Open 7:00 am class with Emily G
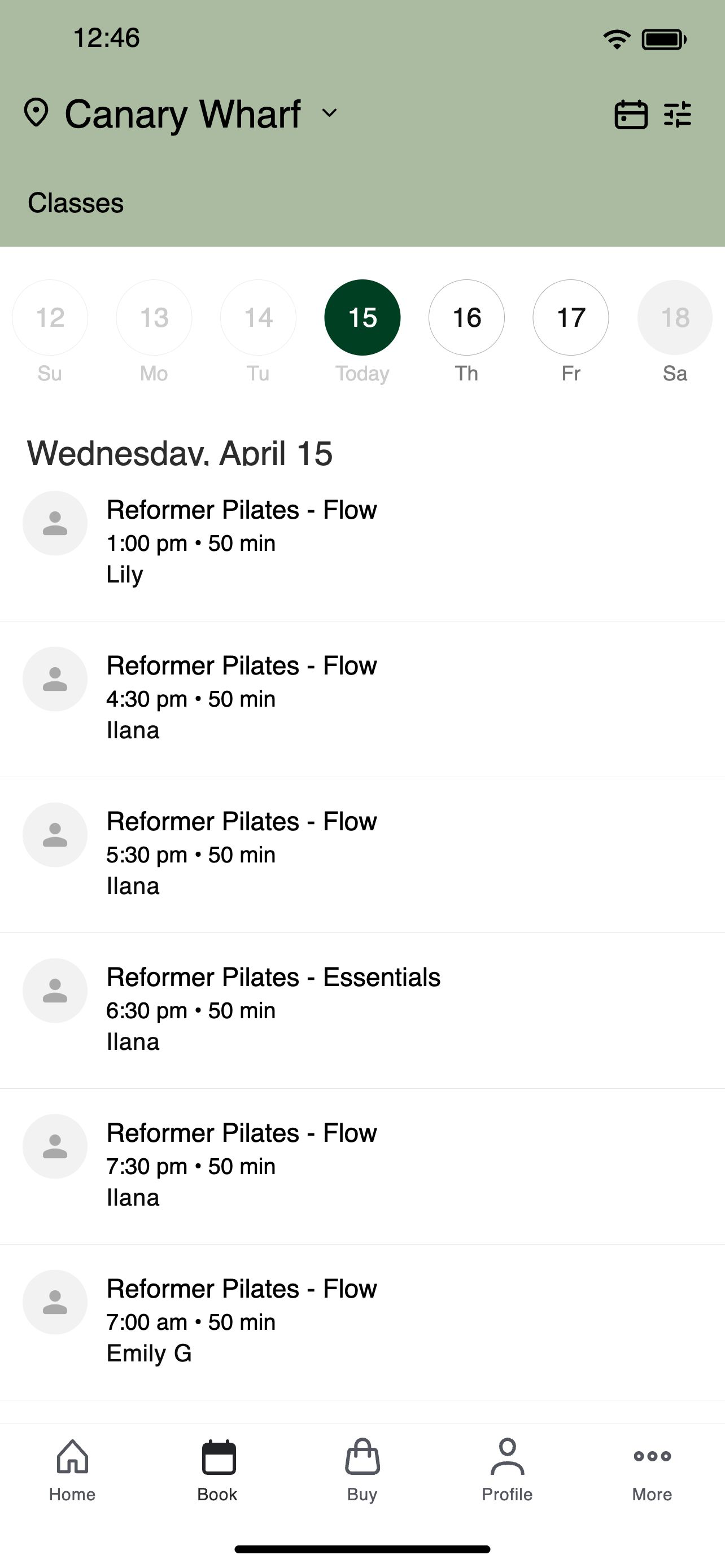The height and width of the screenshot is (1568, 725). pos(362,1322)
